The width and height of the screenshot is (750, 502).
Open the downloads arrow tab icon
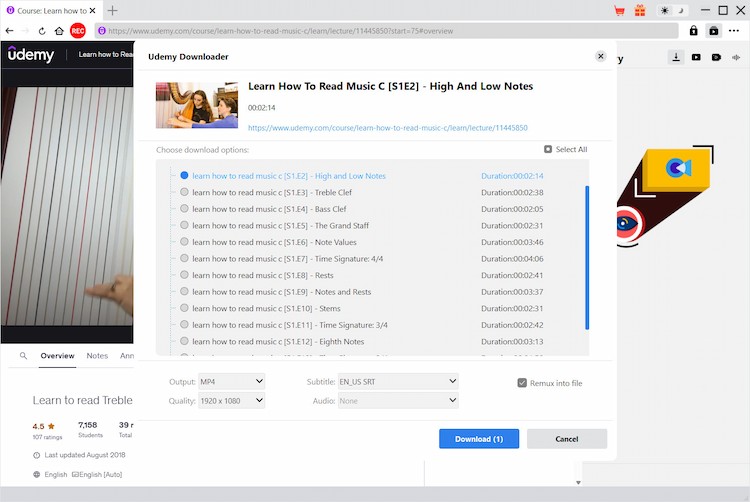(x=676, y=57)
